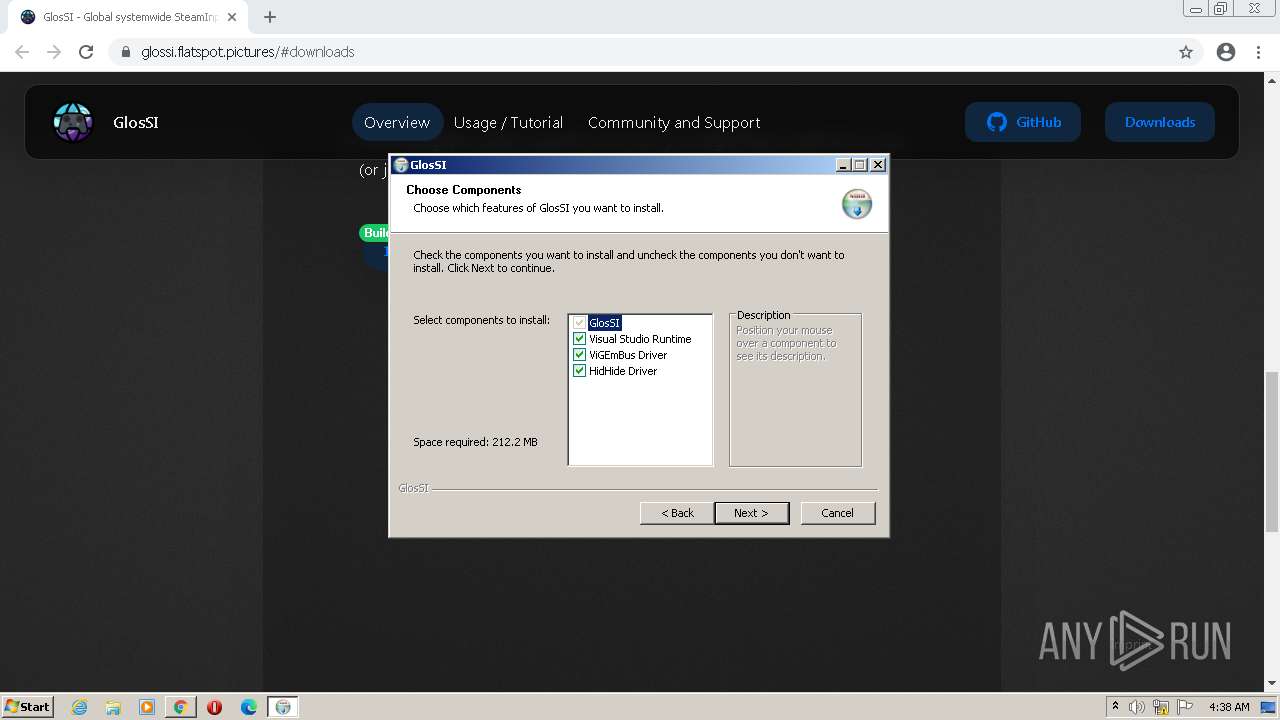Go forward in Chrome browser
Screen dimensions: 1280x720
[54, 52]
